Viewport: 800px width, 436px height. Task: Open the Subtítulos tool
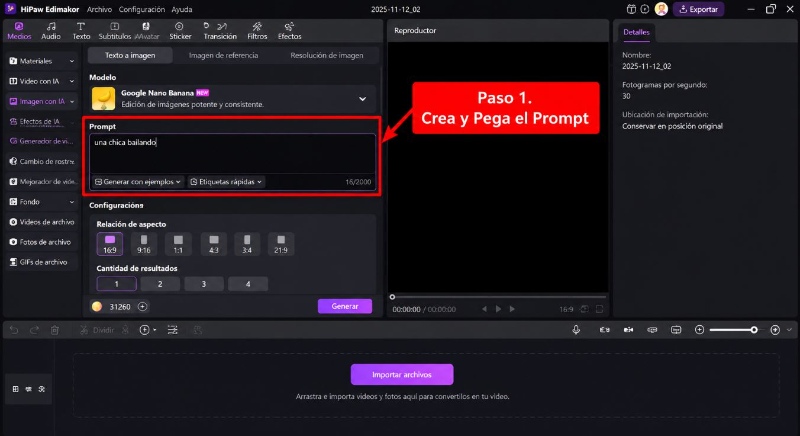pos(115,31)
